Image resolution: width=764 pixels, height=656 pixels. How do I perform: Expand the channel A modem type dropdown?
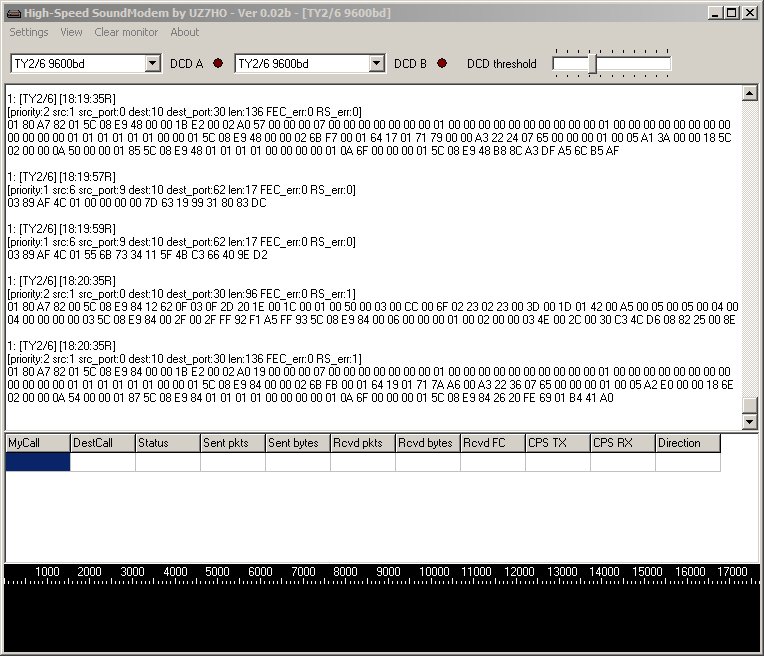click(153, 63)
